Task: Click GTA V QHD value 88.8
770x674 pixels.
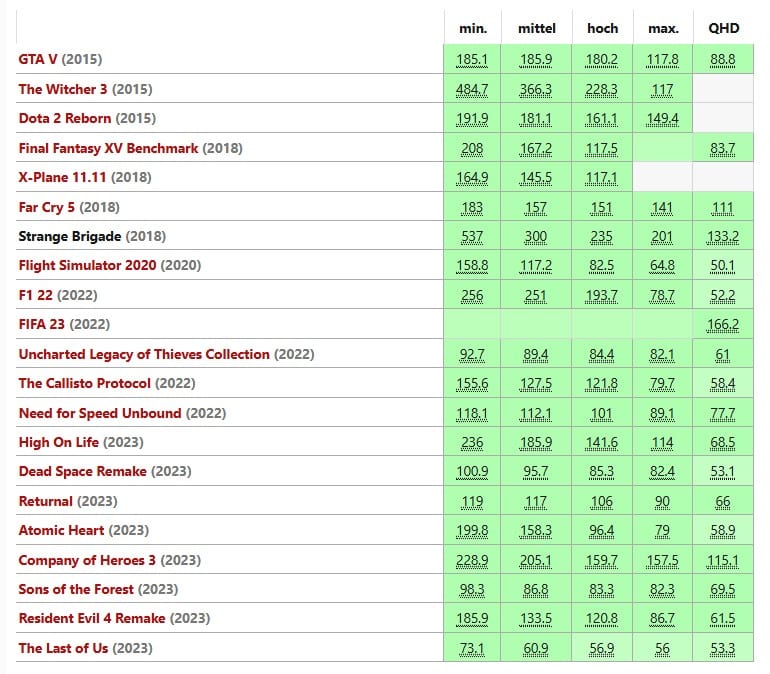Action: point(722,60)
